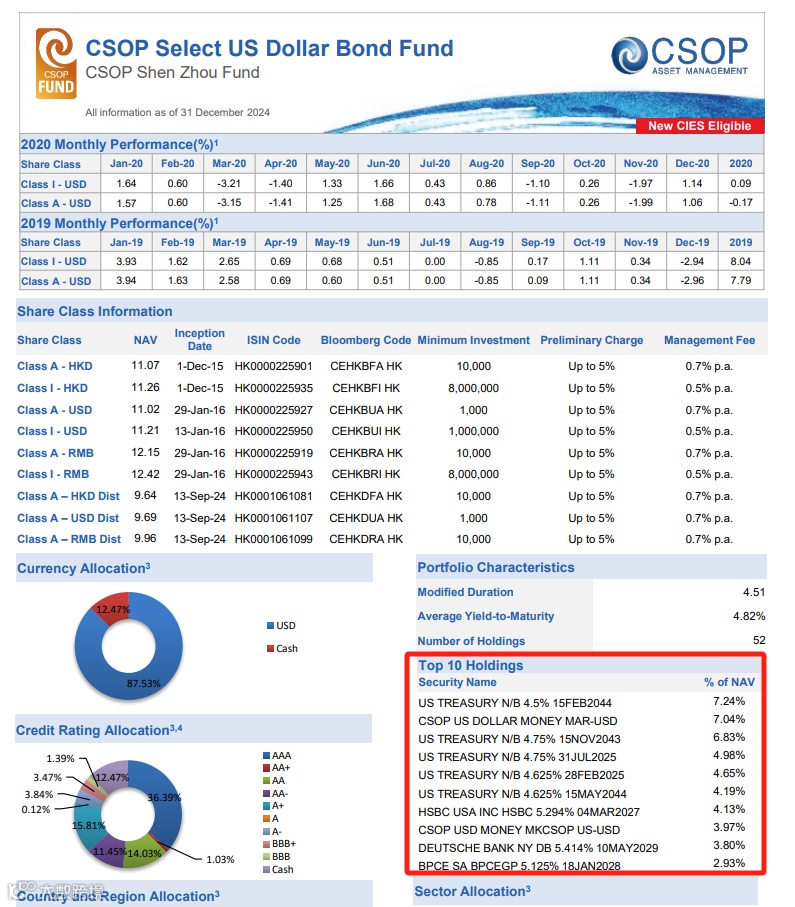Click the Class A – HKD Dist row label

[x=68, y=496]
